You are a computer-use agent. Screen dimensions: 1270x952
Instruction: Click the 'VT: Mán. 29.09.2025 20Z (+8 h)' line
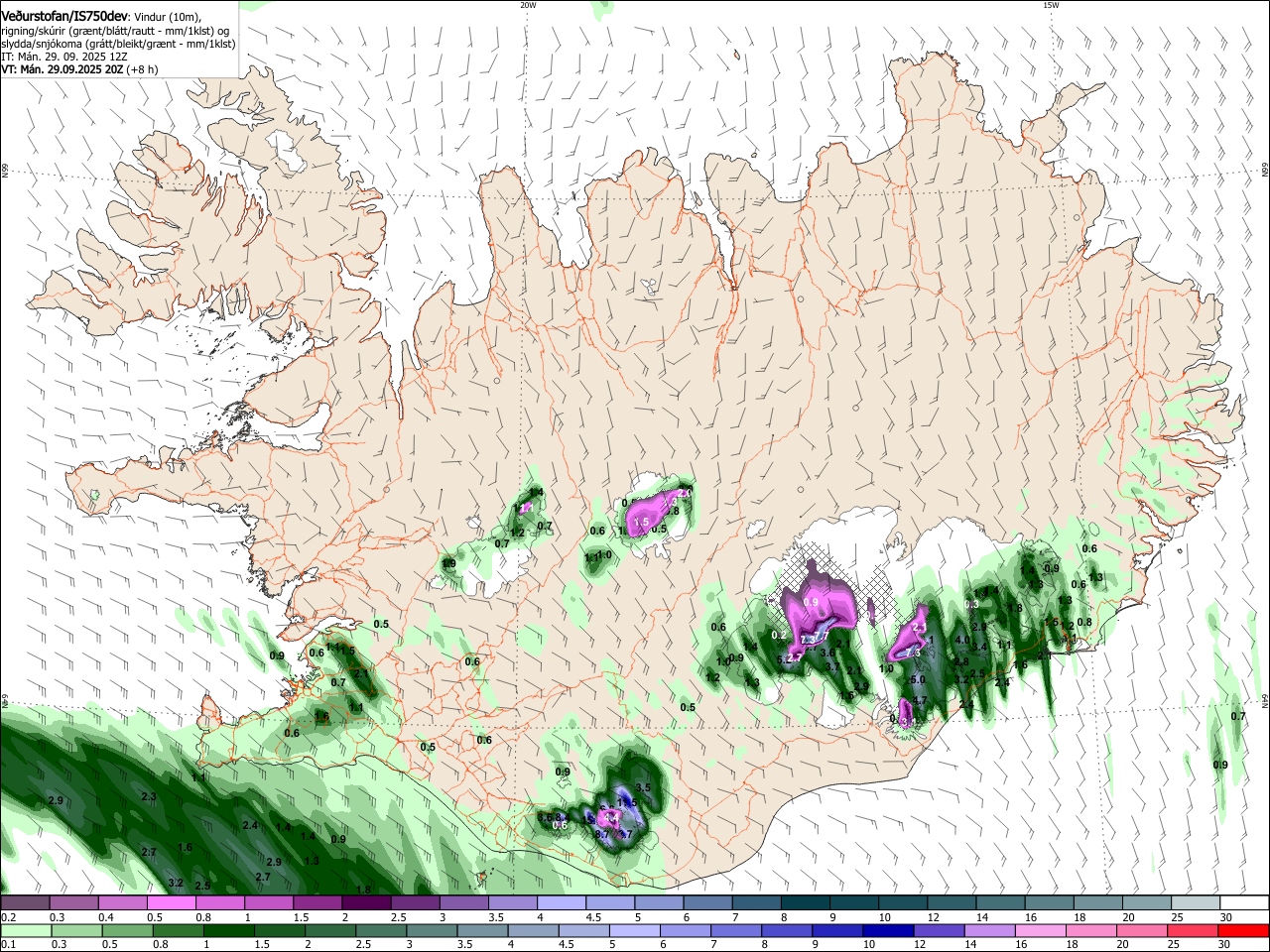tap(78, 69)
